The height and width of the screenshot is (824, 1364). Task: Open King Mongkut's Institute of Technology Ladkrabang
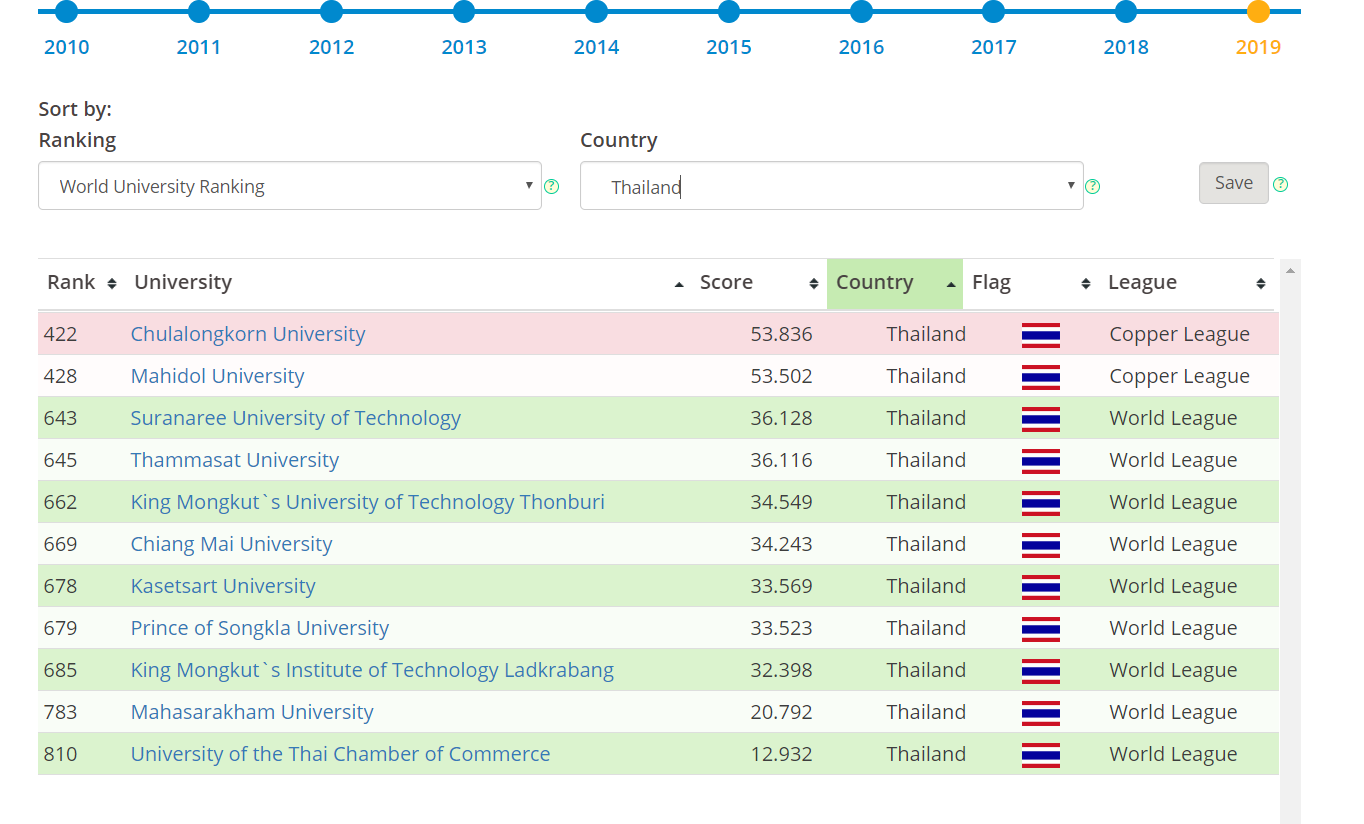(372, 670)
